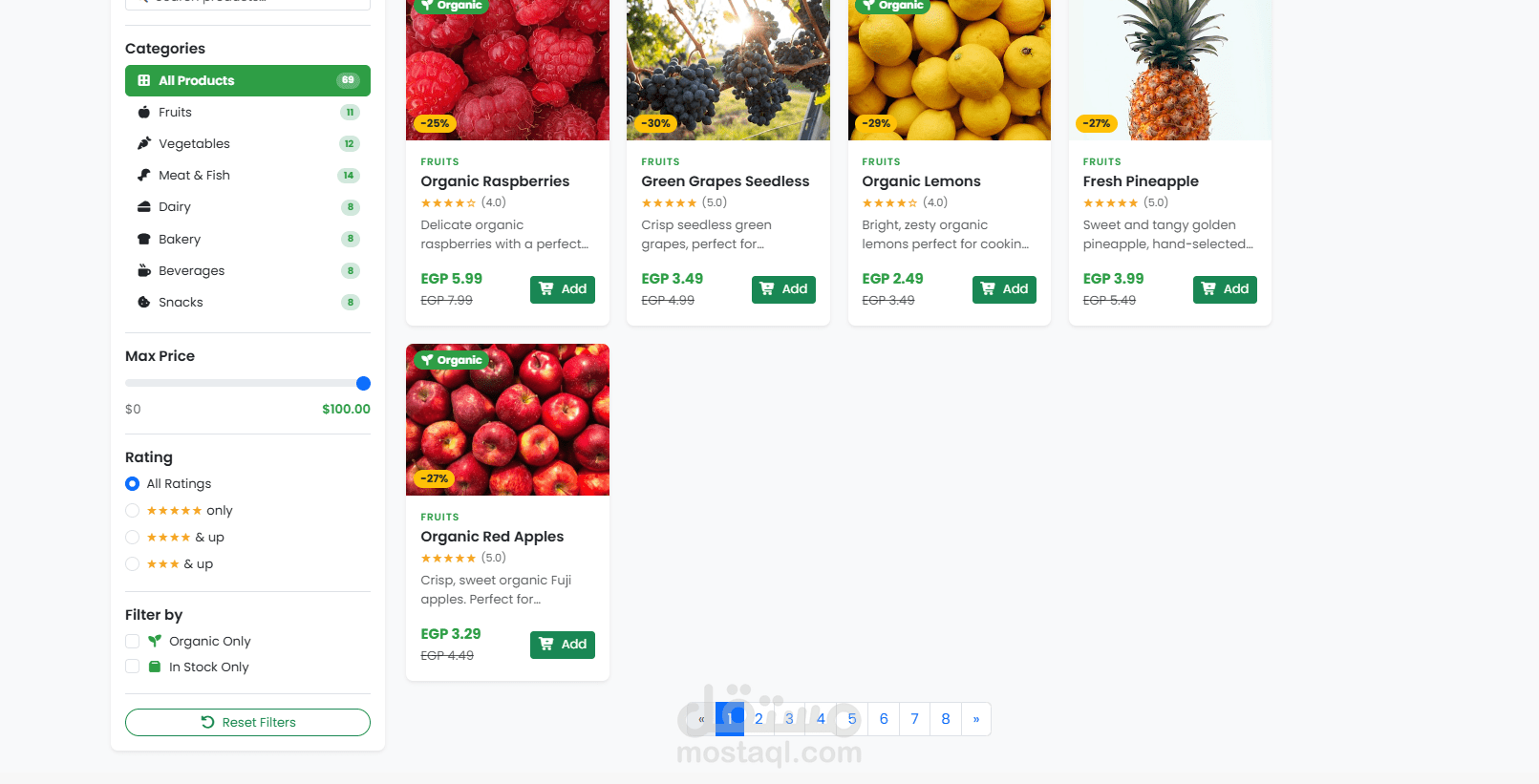1539x784 pixels.
Task: Select the five stars only rating
Action: pos(133,511)
